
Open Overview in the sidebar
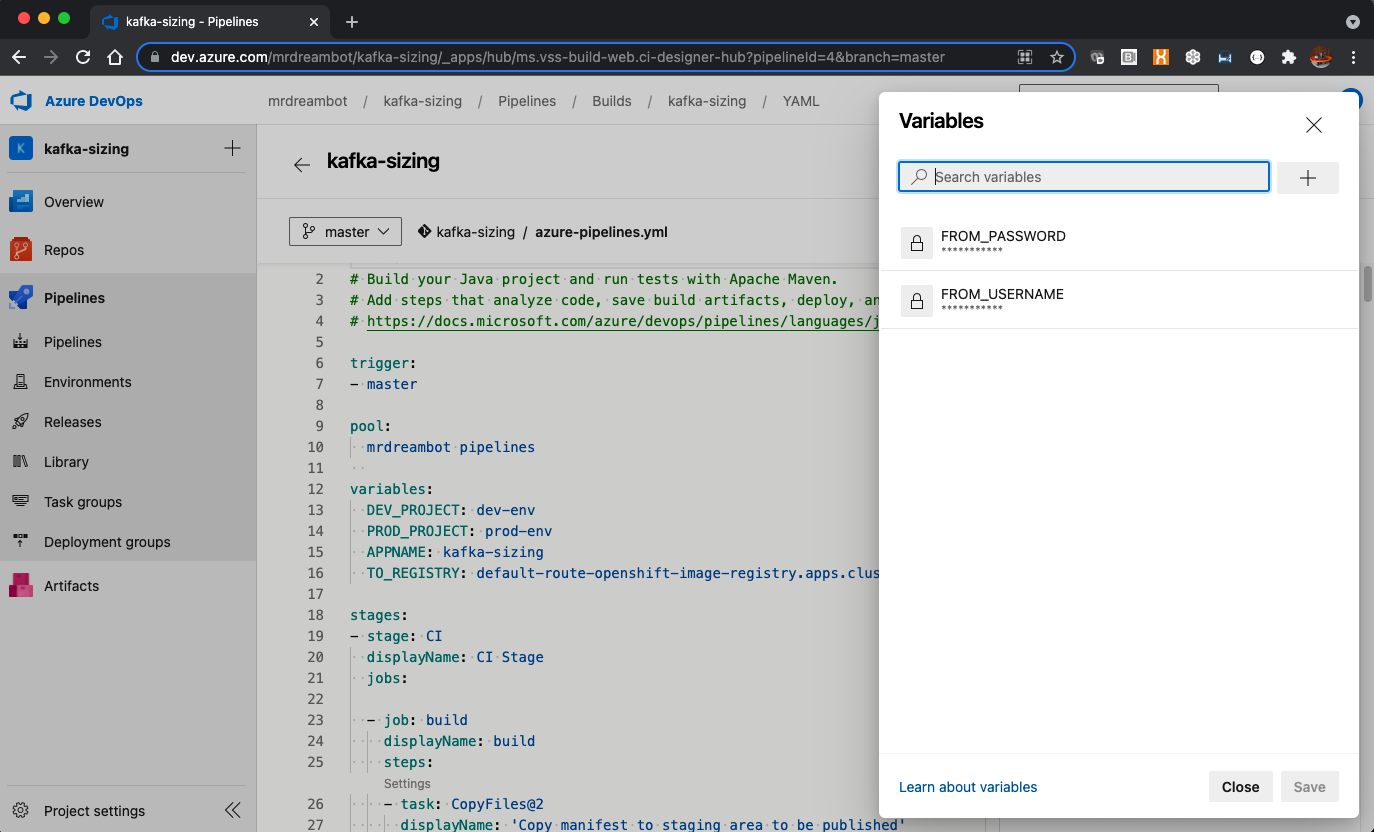pyautogui.click(x=128, y=202)
